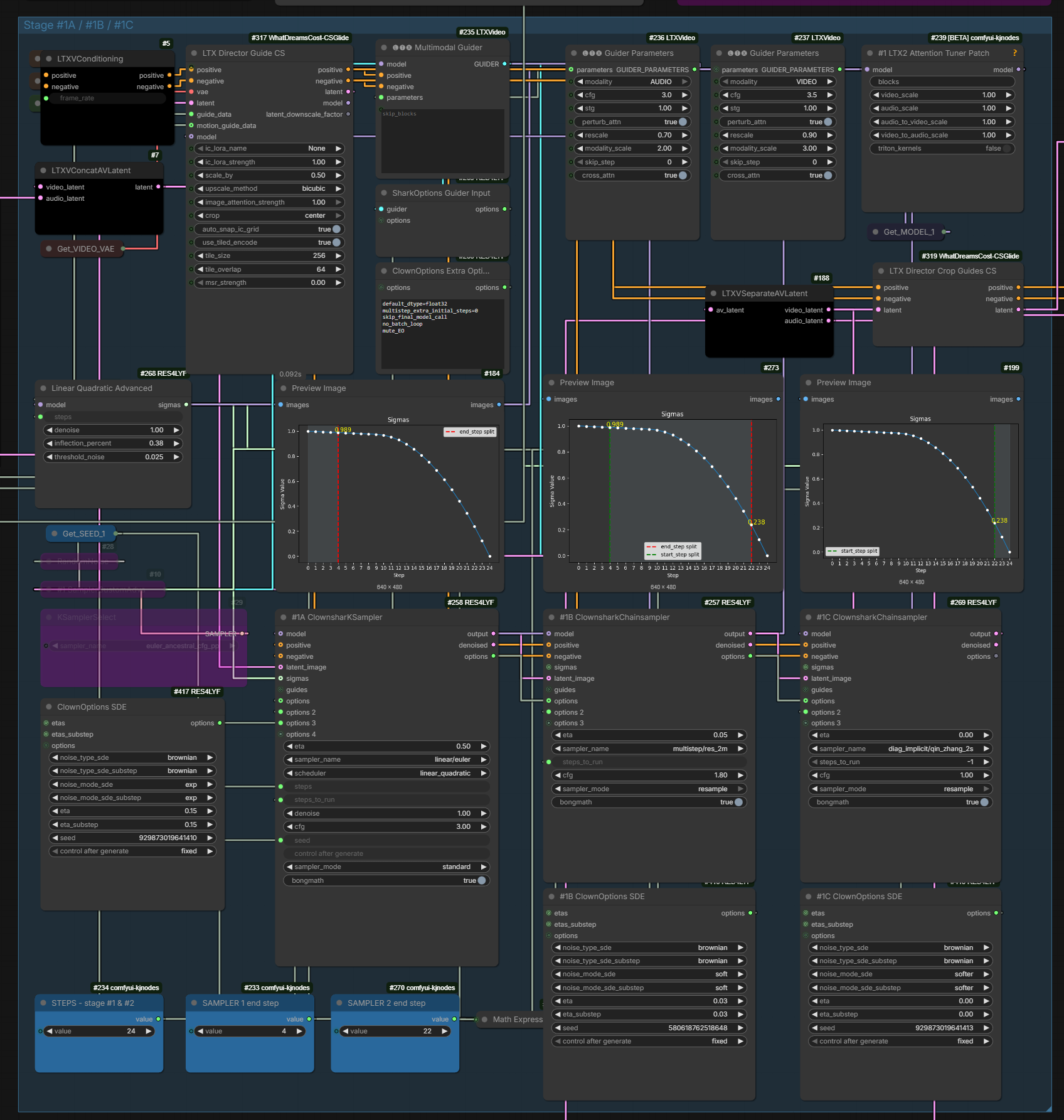Screen dimensions: 1064x1120
Task: Collapse the #1A ClownsharKSampler node dot
Action: 284,617
